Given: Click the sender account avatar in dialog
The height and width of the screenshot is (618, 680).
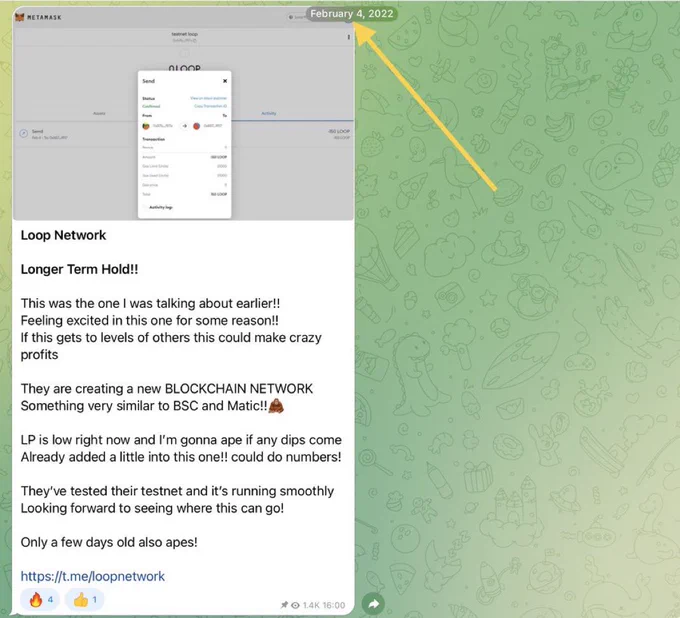Looking at the screenshot, I should click(146, 126).
